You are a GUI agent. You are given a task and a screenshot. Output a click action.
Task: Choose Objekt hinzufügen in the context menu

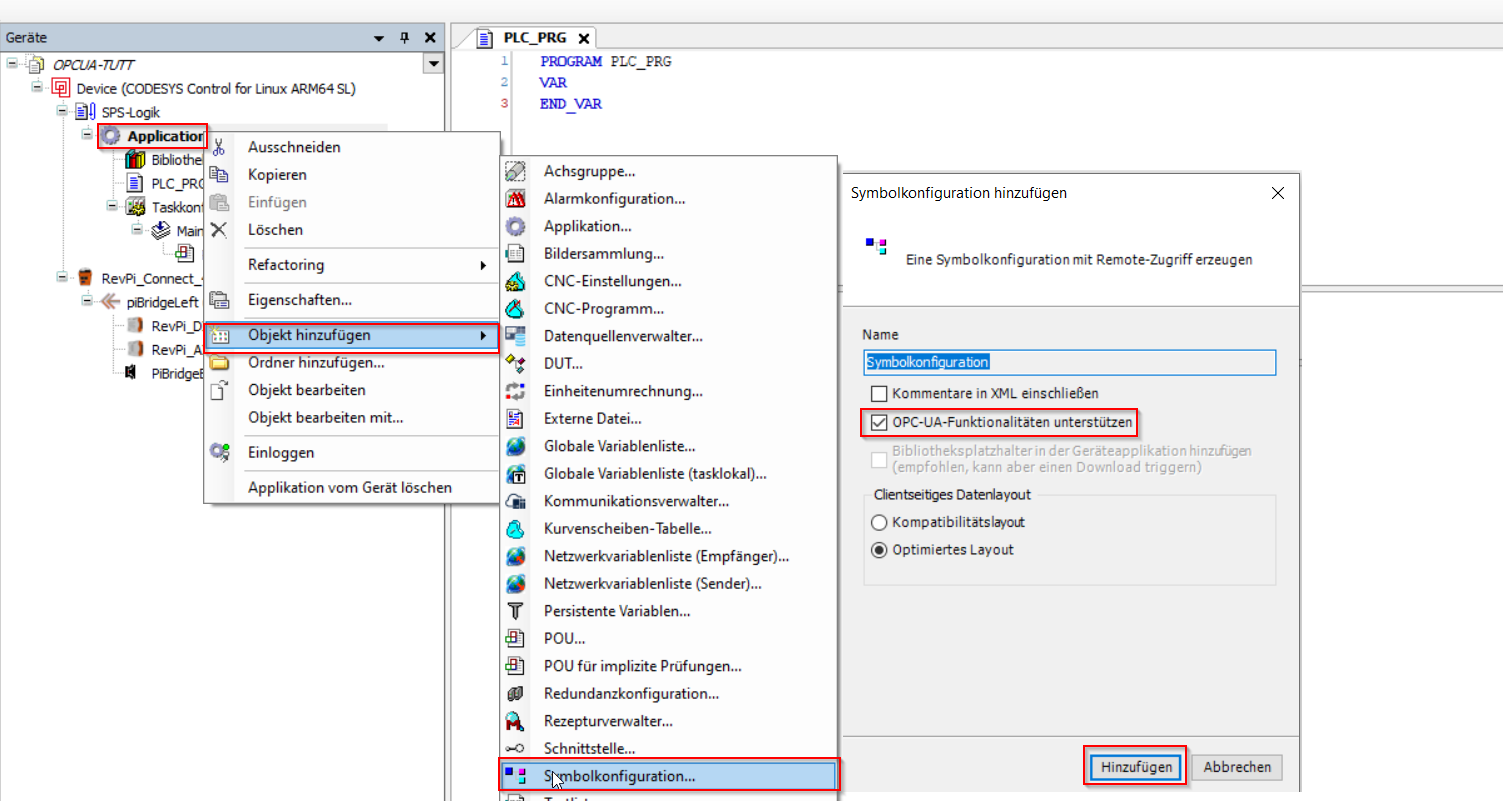click(351, 335)
